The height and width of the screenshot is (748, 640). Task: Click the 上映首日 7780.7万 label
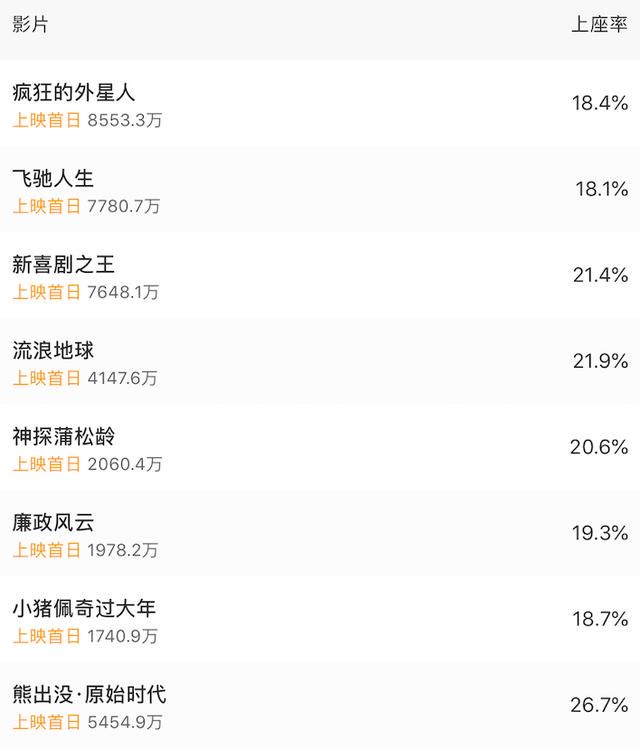pyautogui.click(x=86, y=206)
